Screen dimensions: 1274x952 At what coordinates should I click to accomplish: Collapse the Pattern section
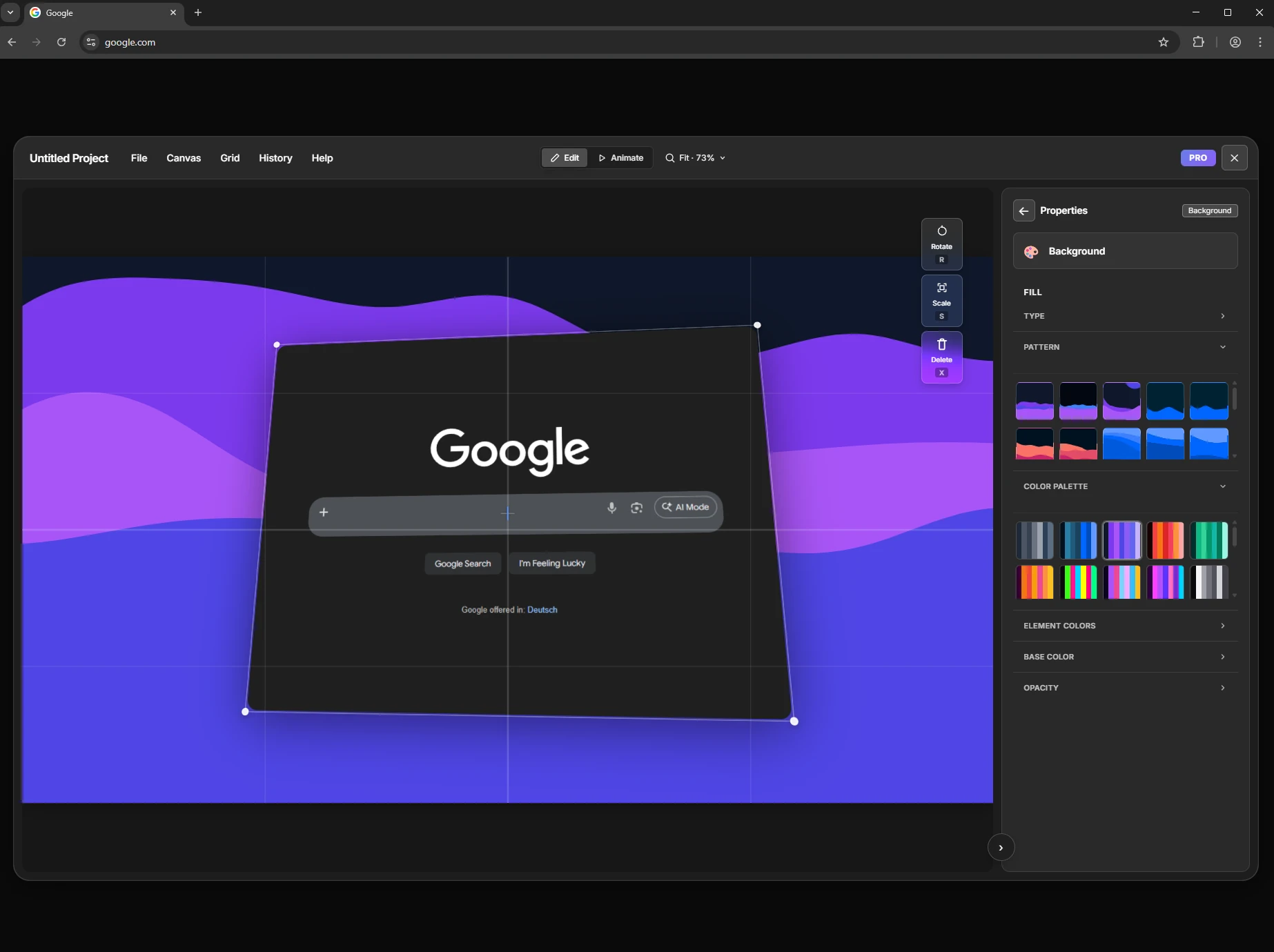[x=1222, y=347]
